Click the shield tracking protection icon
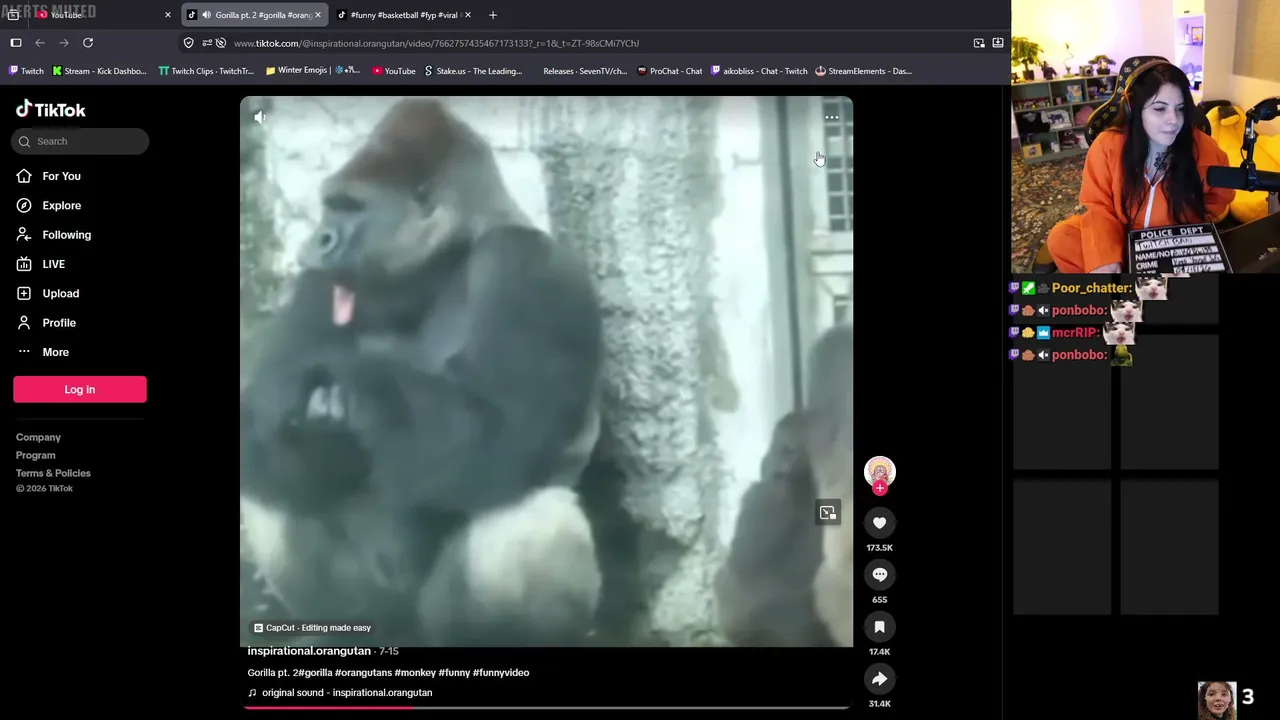Viewport: 1280px width, 720px height. [188, 43]
